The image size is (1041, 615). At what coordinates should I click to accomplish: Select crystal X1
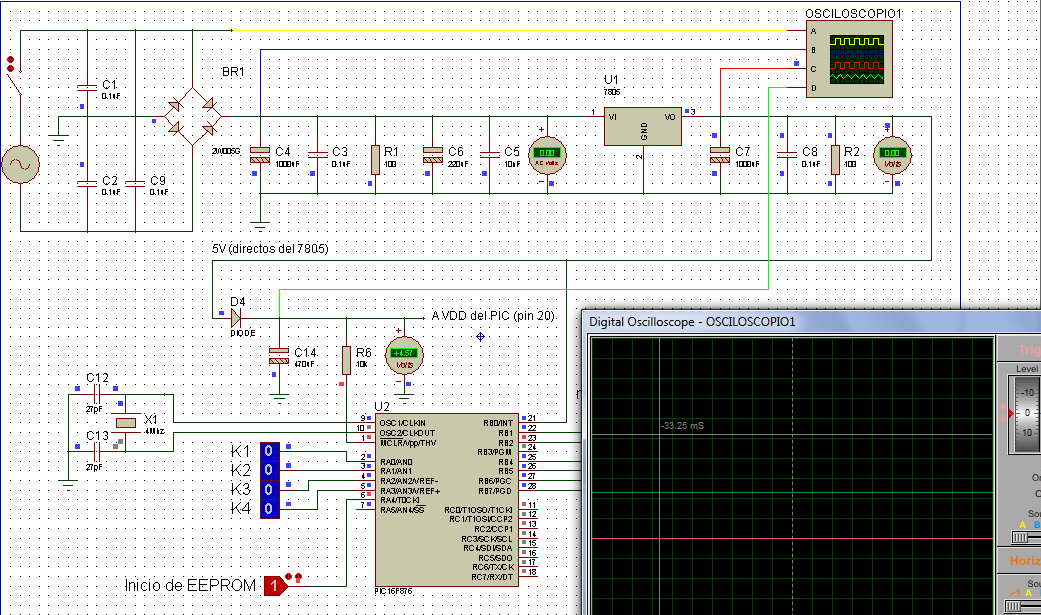pos(125,423)
